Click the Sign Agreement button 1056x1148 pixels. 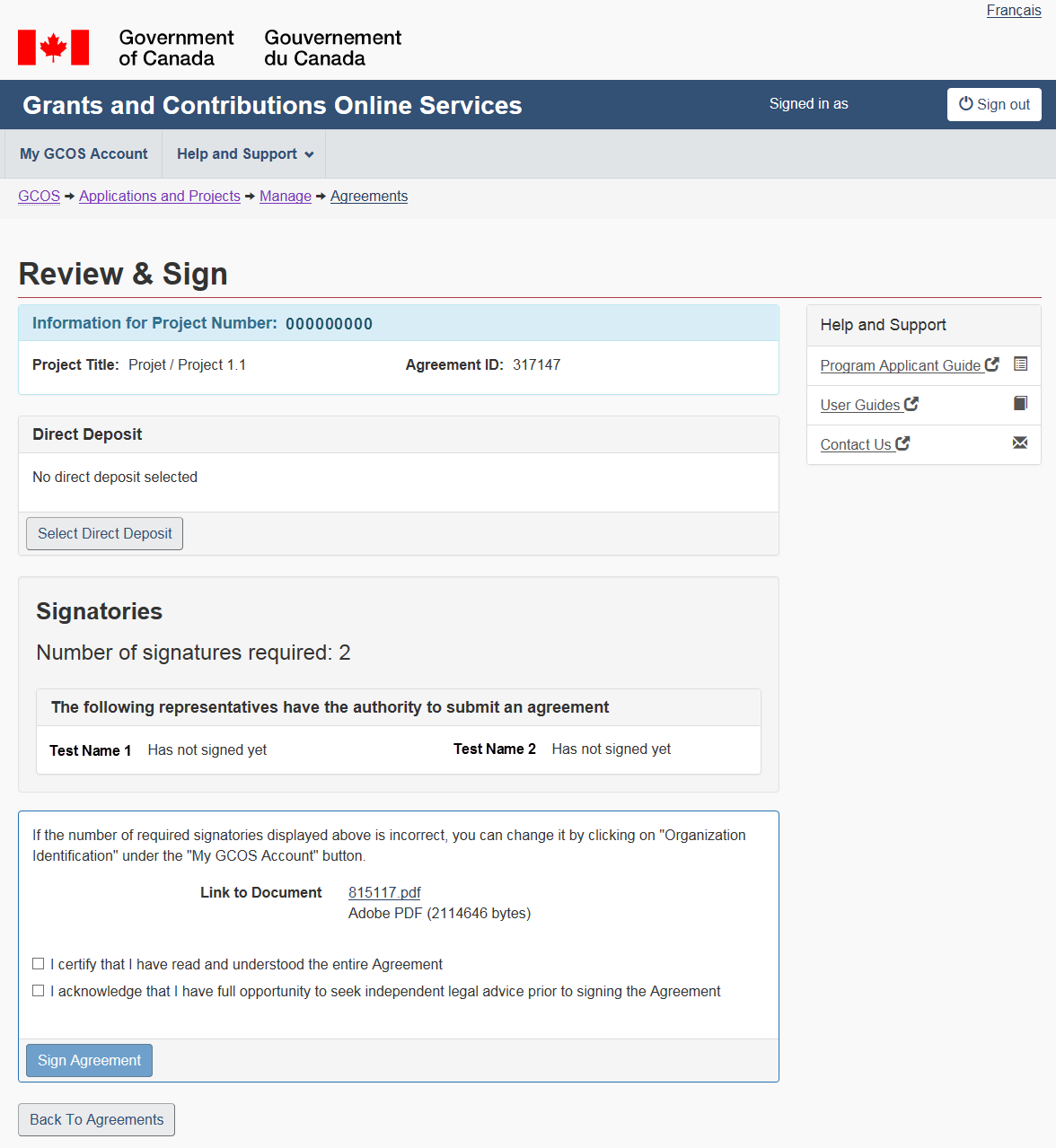click(x=89, y=1061)
